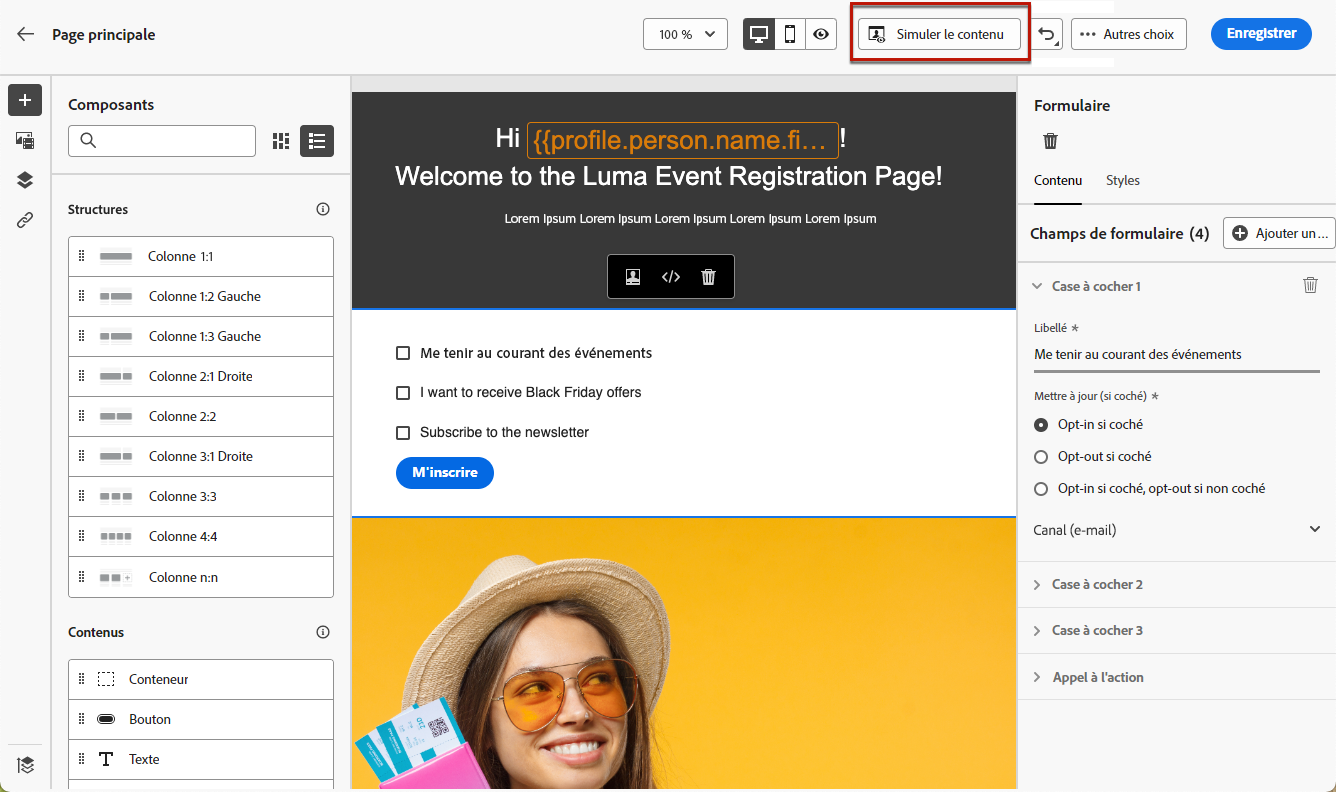Select the Colonne 1:3 Gauche structure
The image size is (1336, 792).
click(x=201, y=336)
